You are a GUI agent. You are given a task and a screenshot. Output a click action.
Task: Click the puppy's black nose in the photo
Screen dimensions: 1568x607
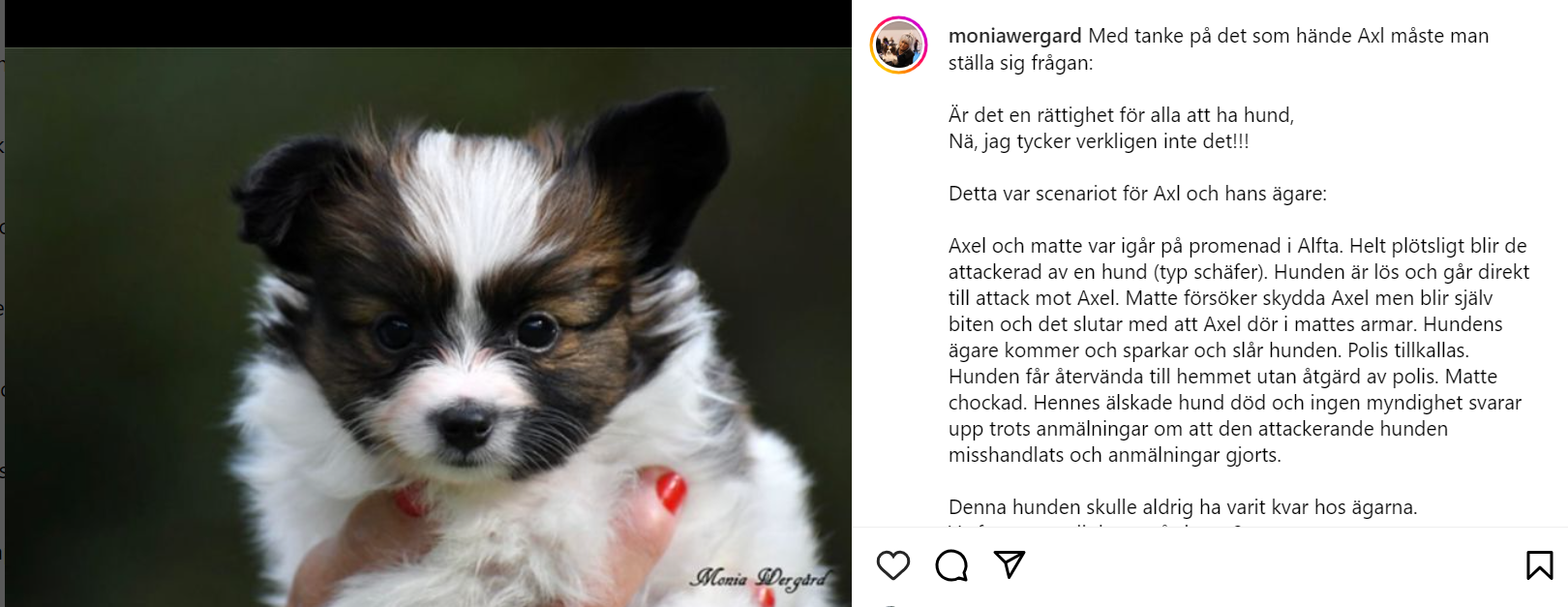tap(466, 425)
